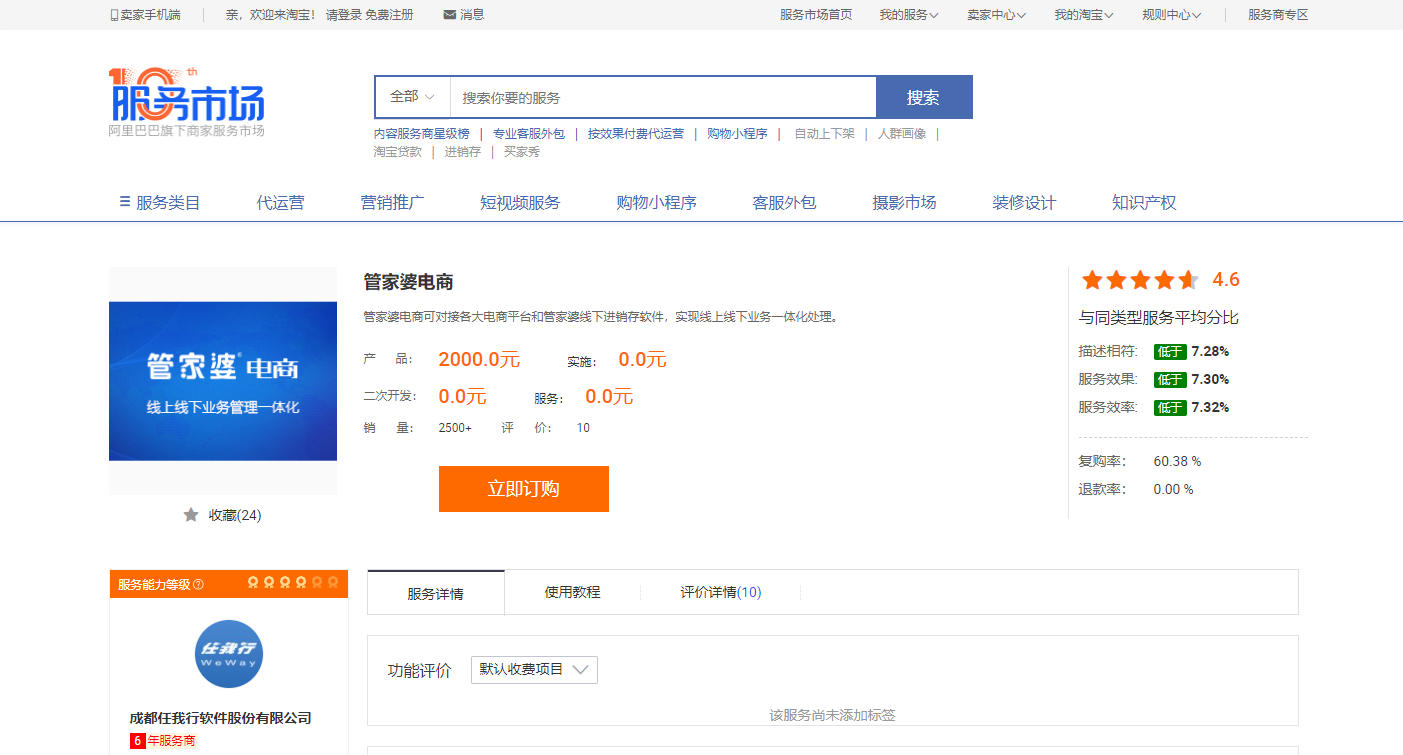Click the 该服务尚未添加标签 notice text
This screenshot has height=755, width=1403.
(x=832, y=715)
